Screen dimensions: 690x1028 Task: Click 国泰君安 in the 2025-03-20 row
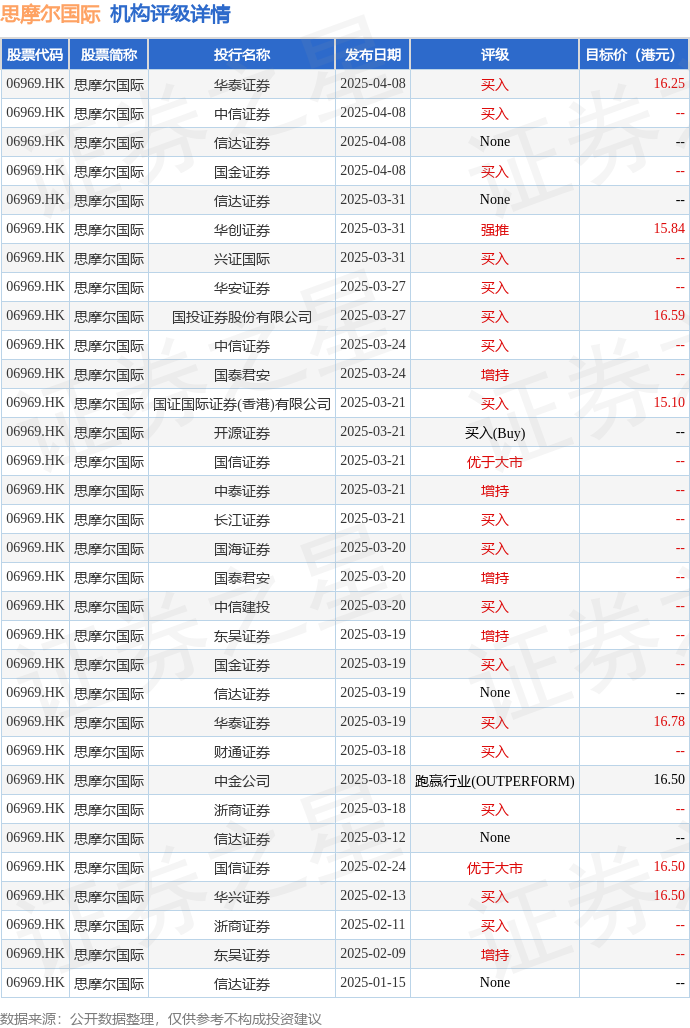point(241,578)
